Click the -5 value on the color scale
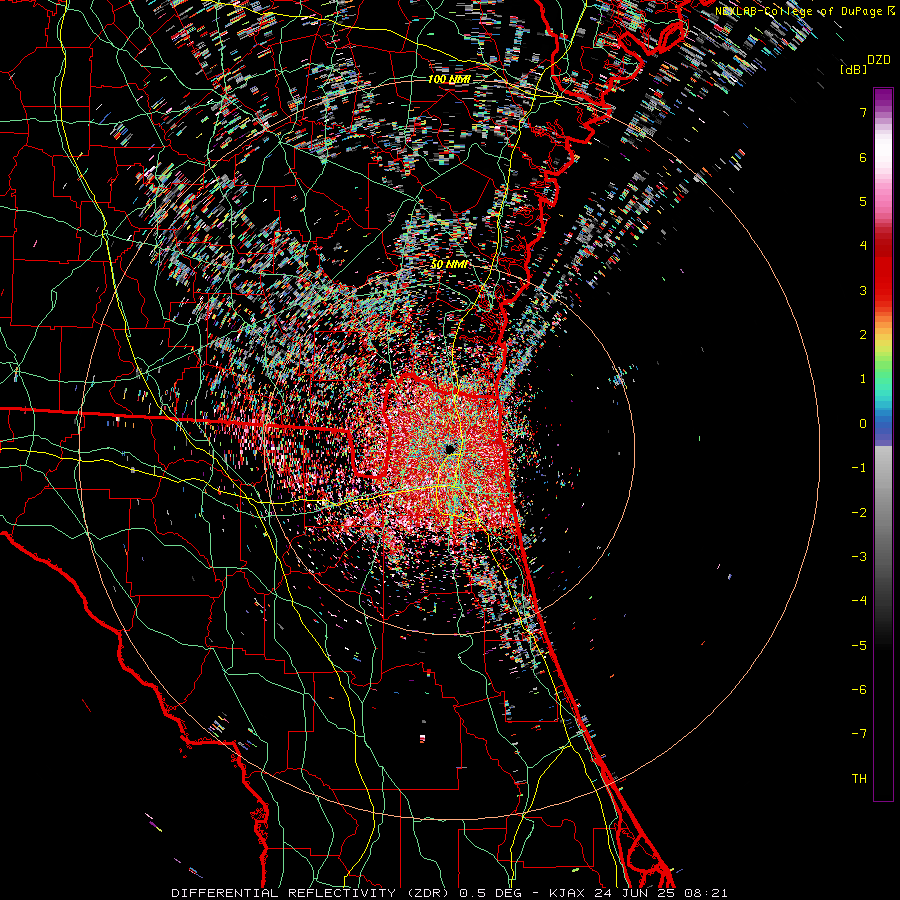Viewport: 900px width, 900px height. [x=859, y=646]
